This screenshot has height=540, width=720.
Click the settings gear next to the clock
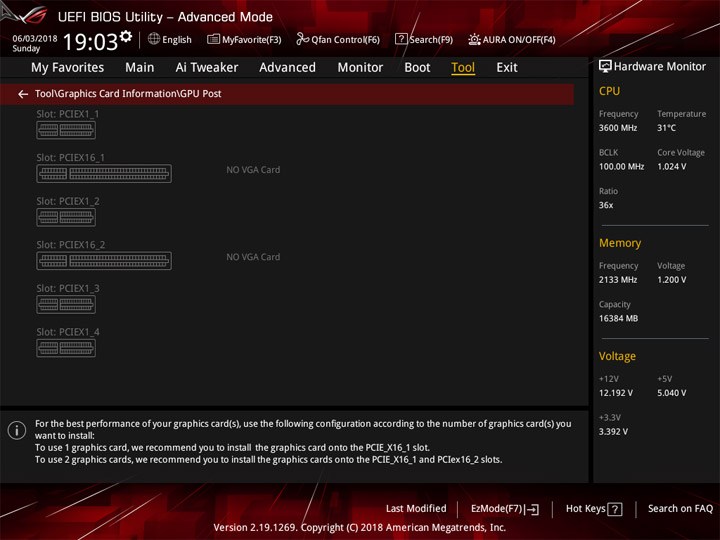[126, 36]
